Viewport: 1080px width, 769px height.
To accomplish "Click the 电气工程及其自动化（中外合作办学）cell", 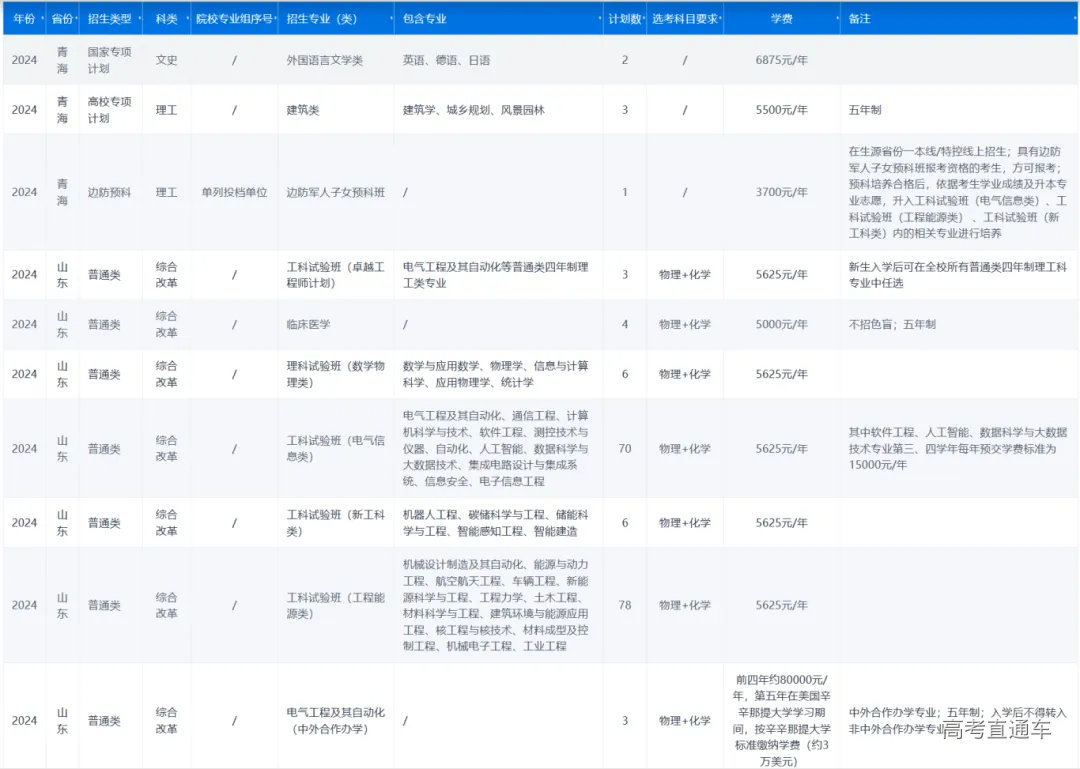I will [x=335, y=720].
